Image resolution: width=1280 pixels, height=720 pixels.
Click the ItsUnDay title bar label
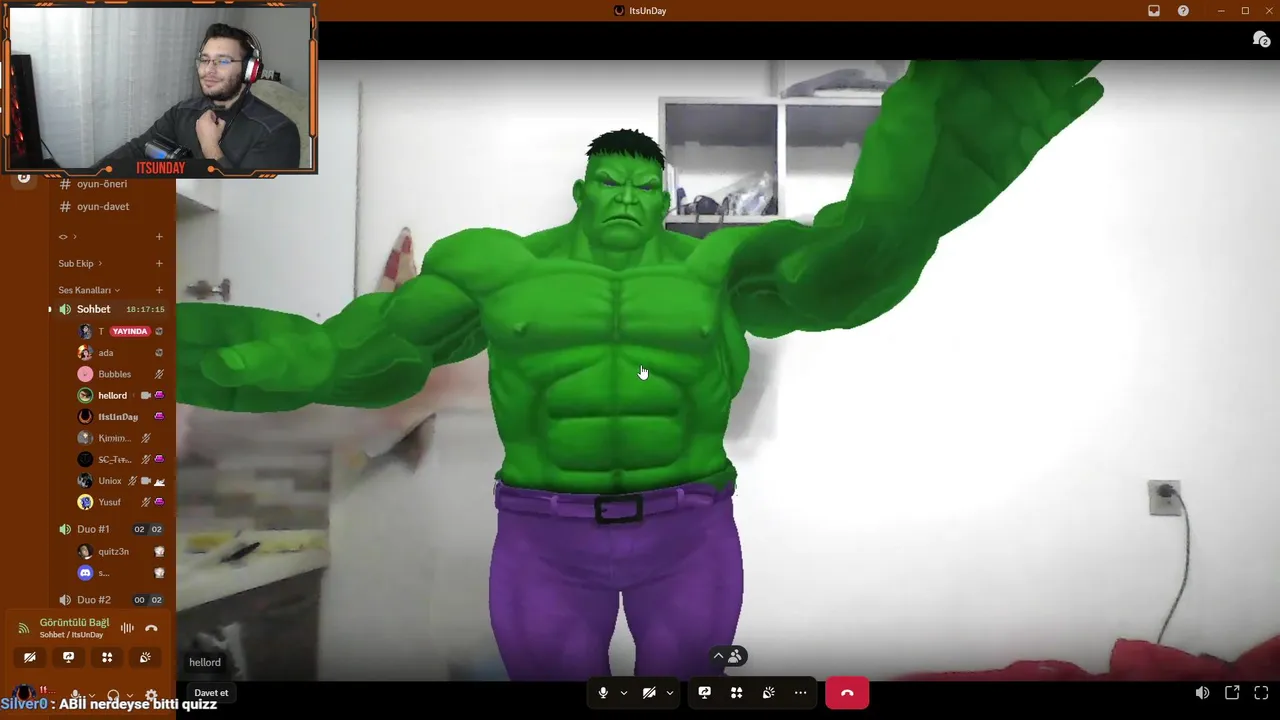pyautogui.click(x=648, y=10)
